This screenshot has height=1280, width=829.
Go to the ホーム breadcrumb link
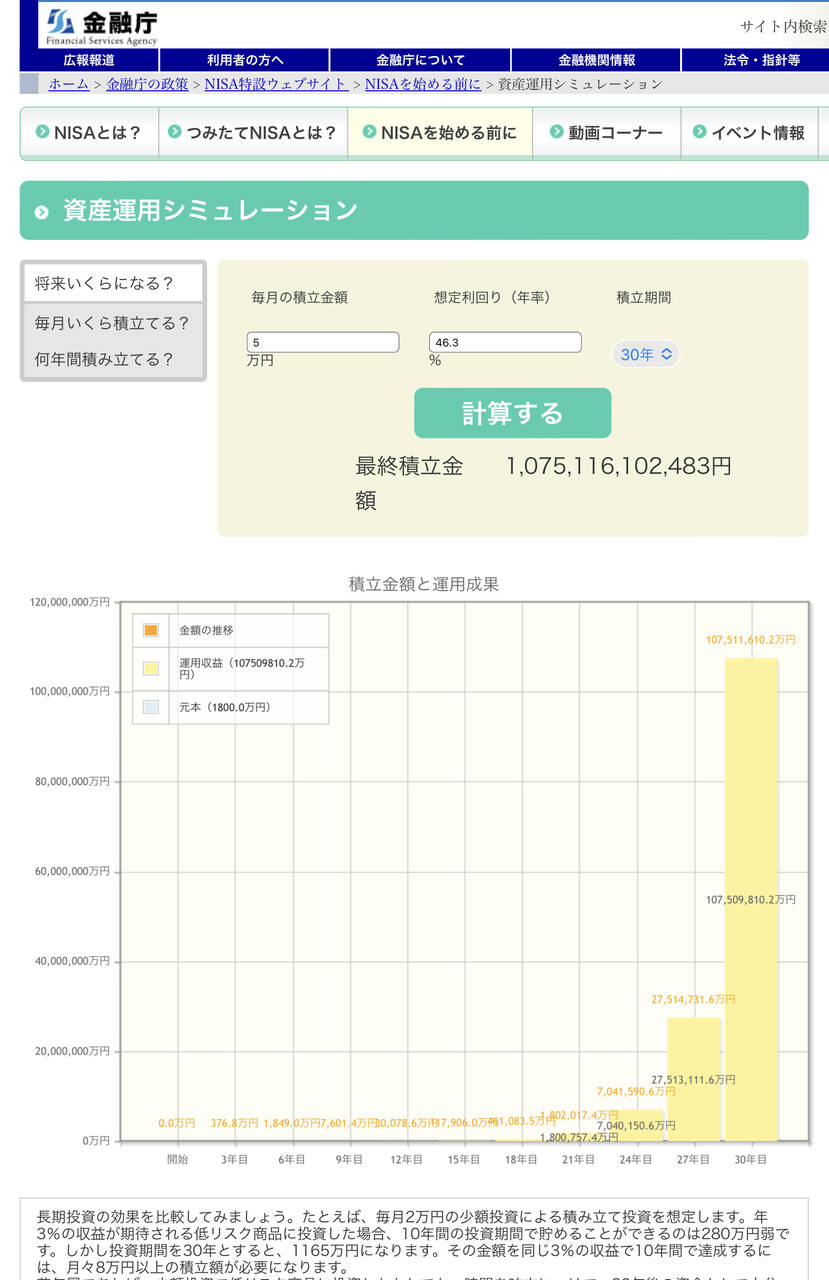(69, 84)
